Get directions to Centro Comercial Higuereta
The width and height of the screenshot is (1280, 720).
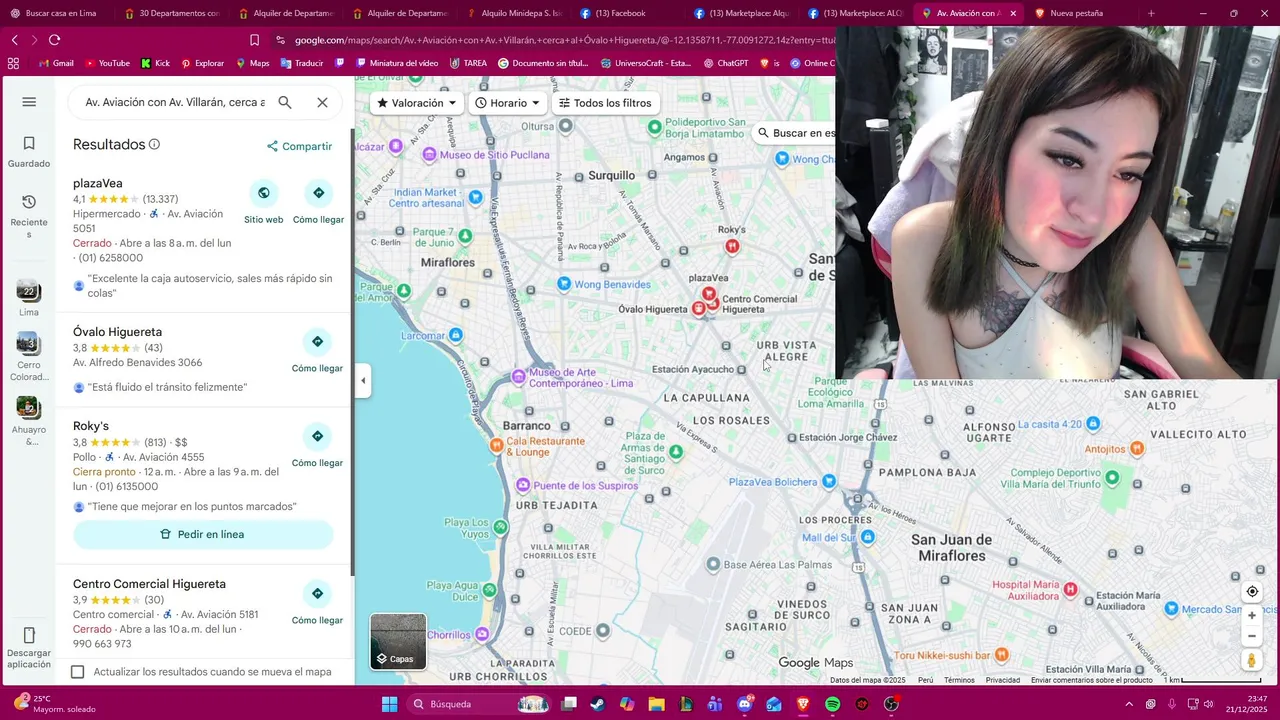pos(317,594)
